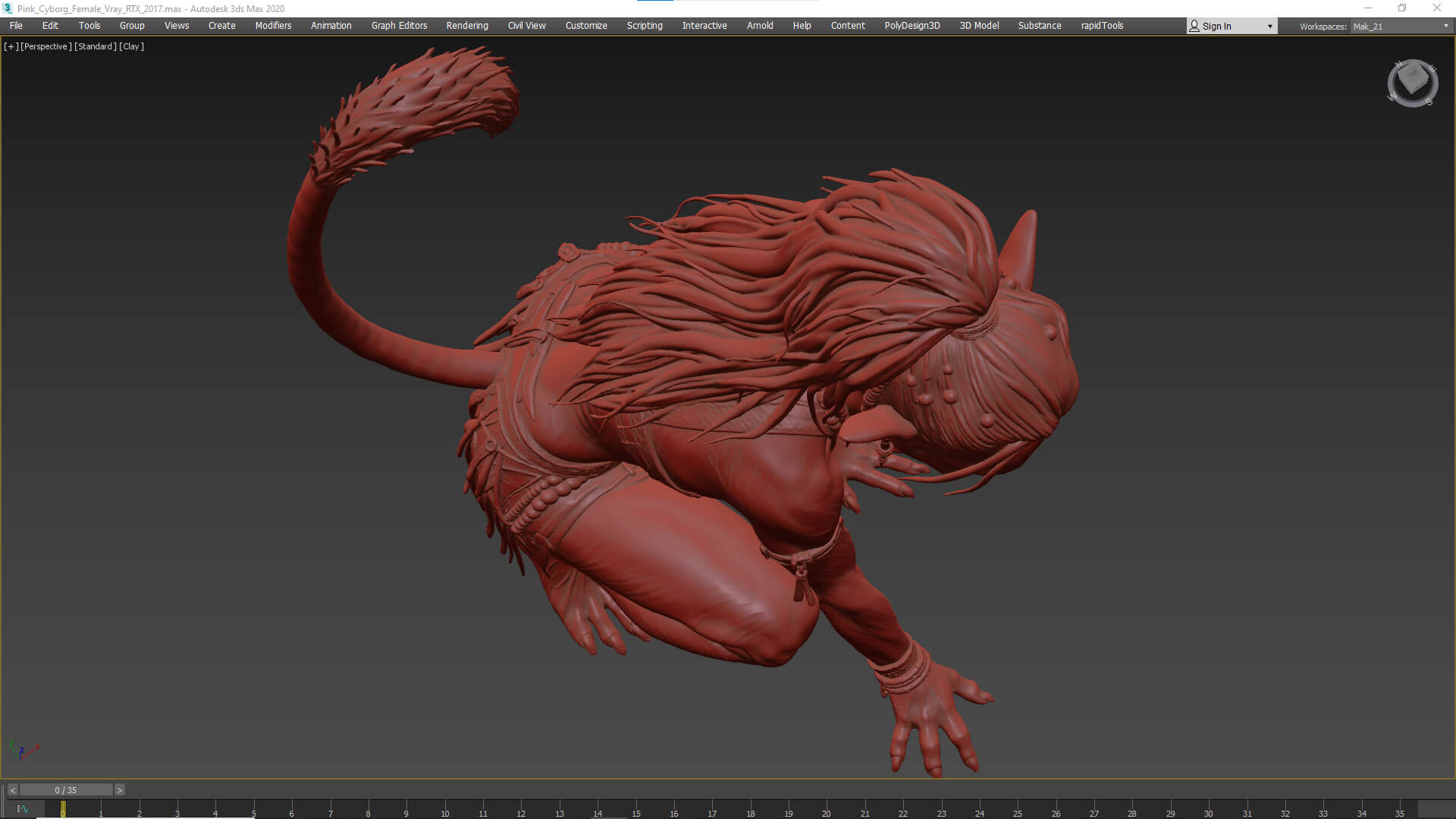Click the 3ds Max application icon in title bar
This screenshot has width=1456, height=819.
click(8, 8)
